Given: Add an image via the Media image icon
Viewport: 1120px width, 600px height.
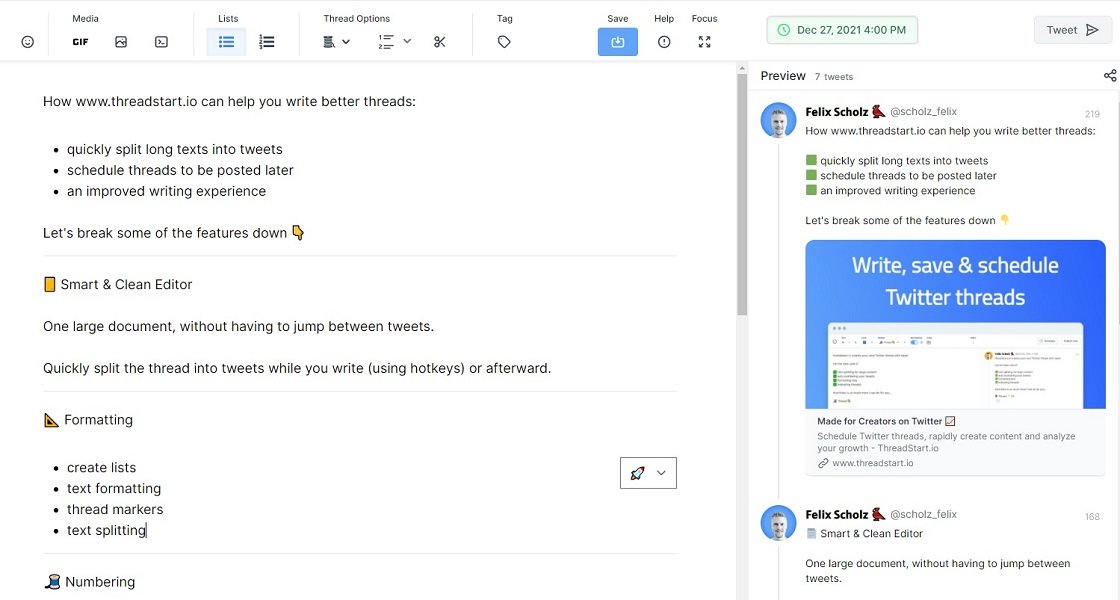Looking at the screenshot, I should [x=121, y=41].
